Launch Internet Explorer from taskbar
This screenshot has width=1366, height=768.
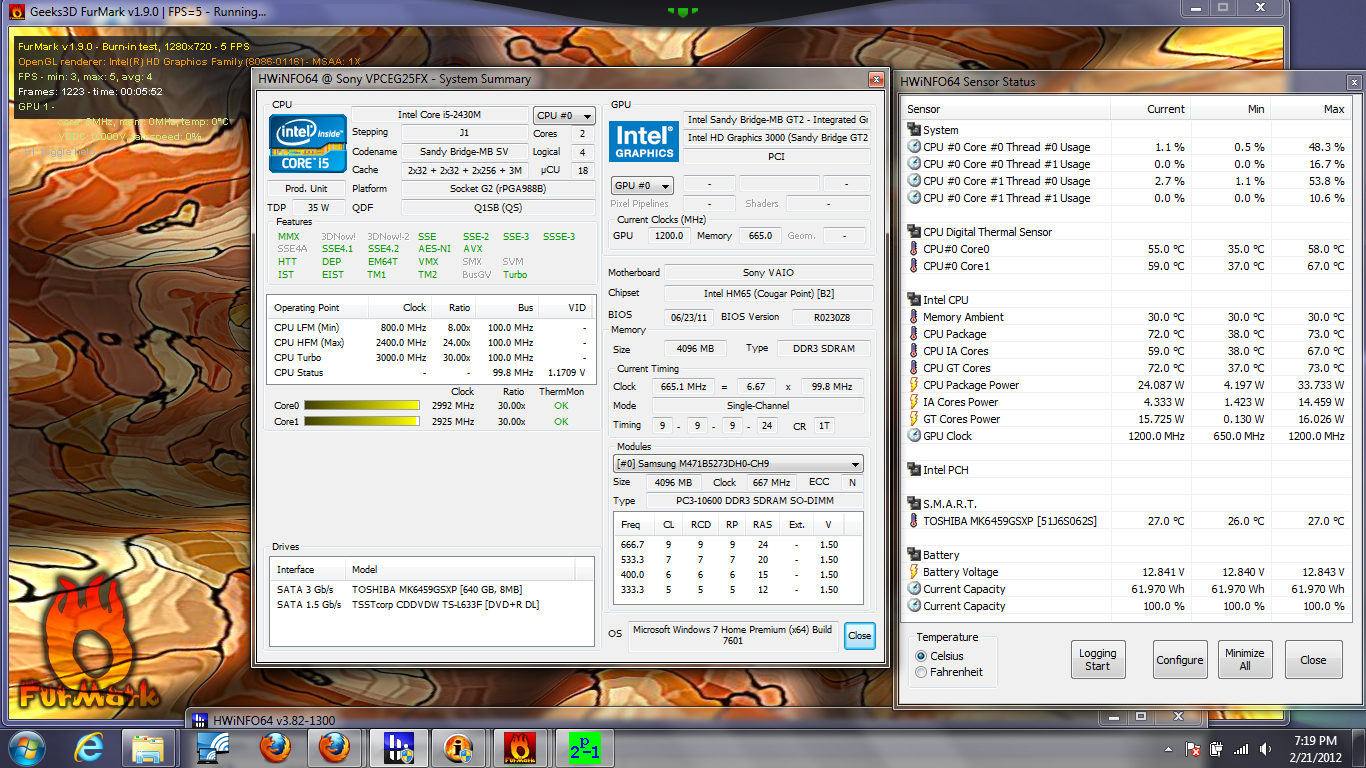coord(91,748)
